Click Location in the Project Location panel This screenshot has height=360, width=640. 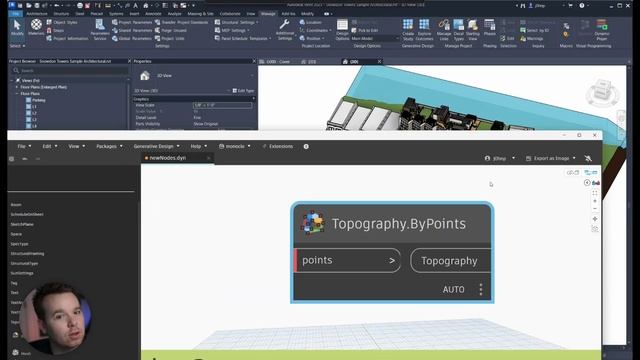(x=310, y=22)
